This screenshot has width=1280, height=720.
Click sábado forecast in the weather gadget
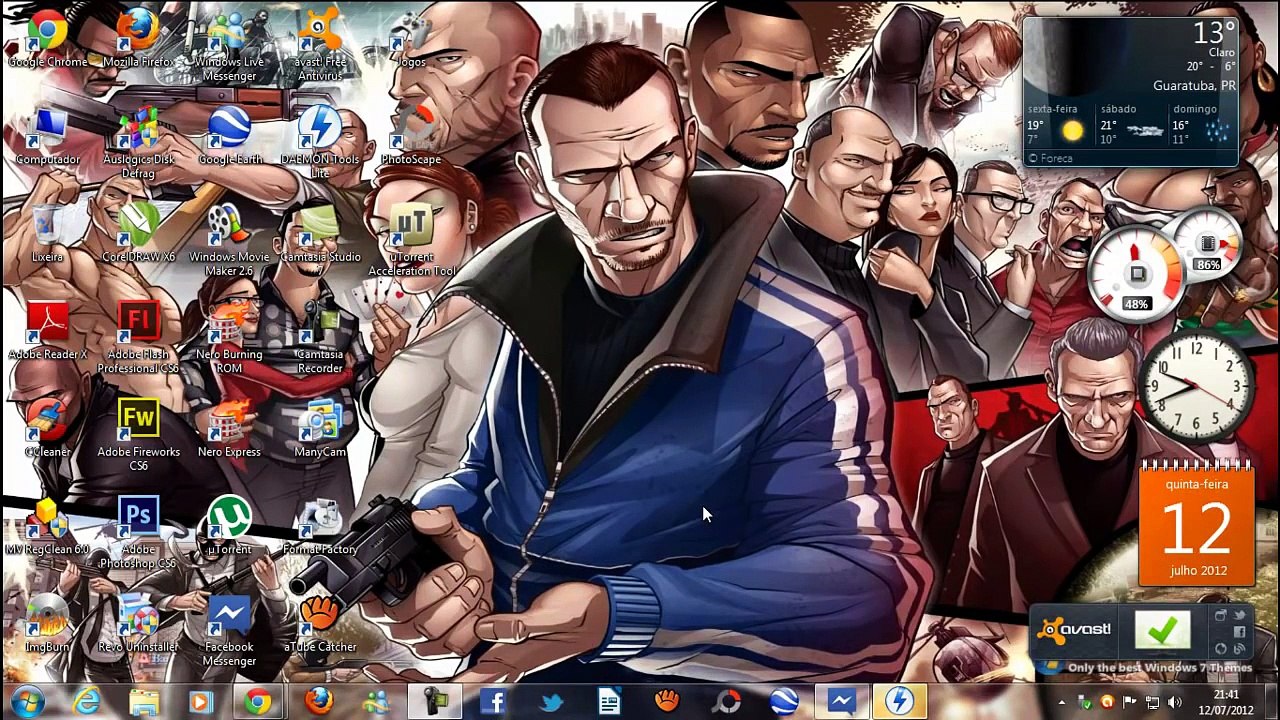tap(1132, 124)
